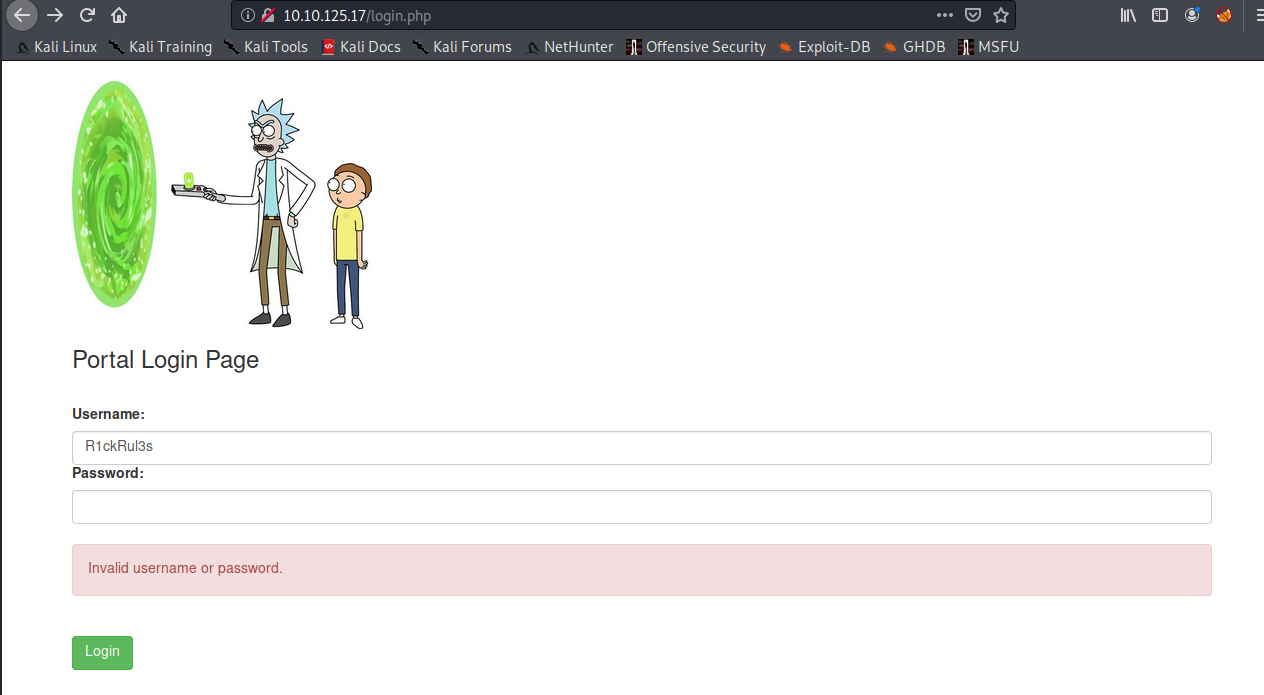Toggle the sidebar view icon

tap(1160, 15)
